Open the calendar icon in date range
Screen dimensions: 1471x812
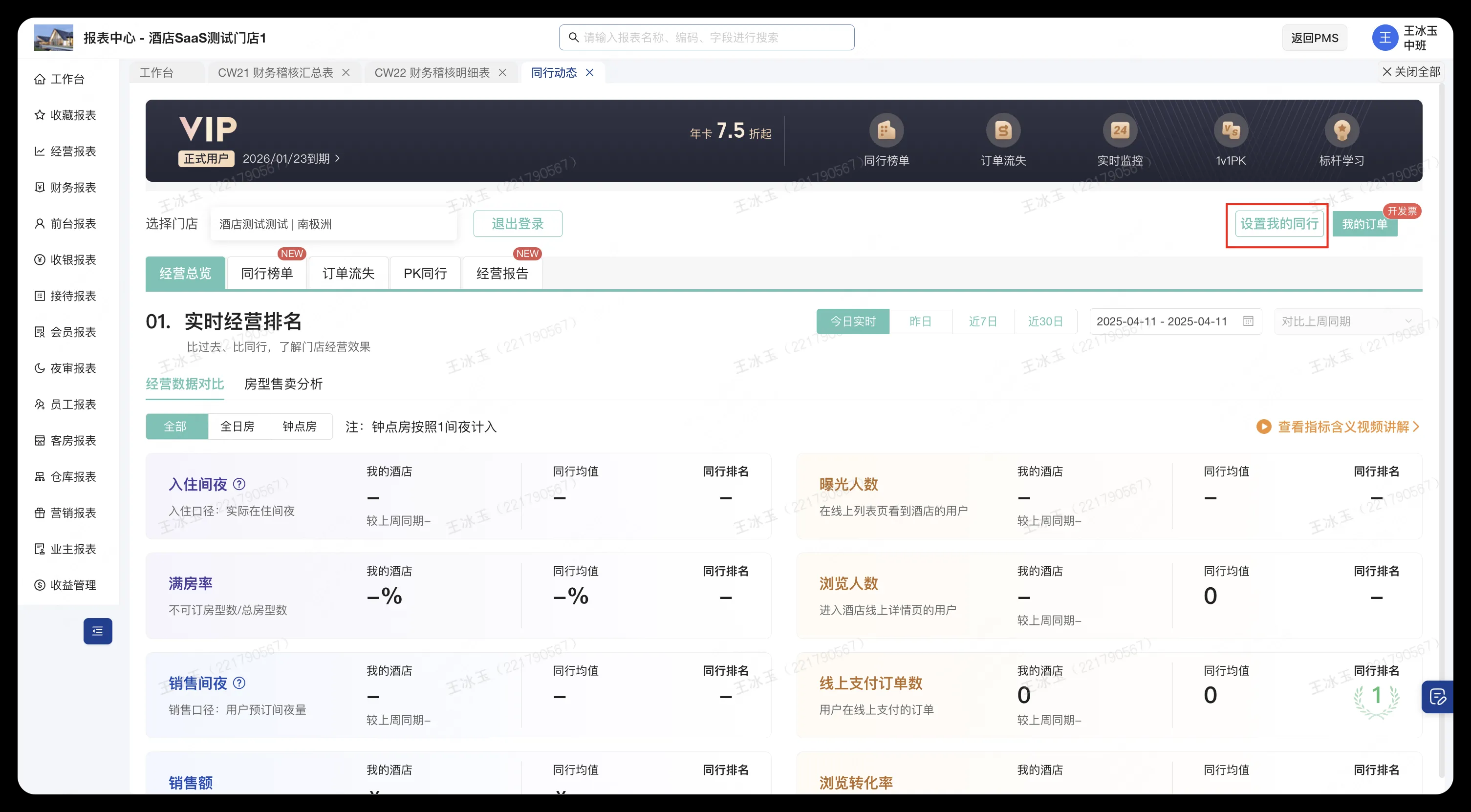1248,321
